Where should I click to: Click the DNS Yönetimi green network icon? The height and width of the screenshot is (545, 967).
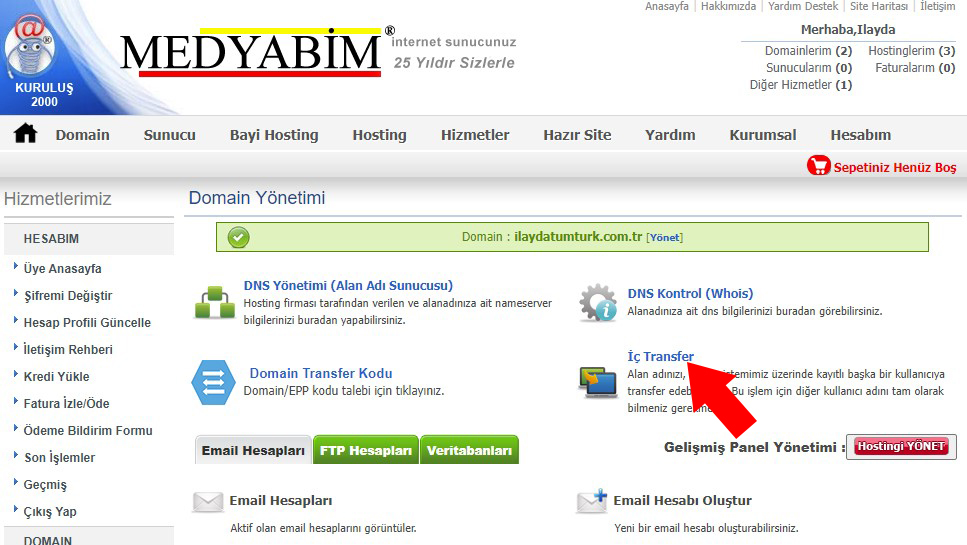(215, 302)
